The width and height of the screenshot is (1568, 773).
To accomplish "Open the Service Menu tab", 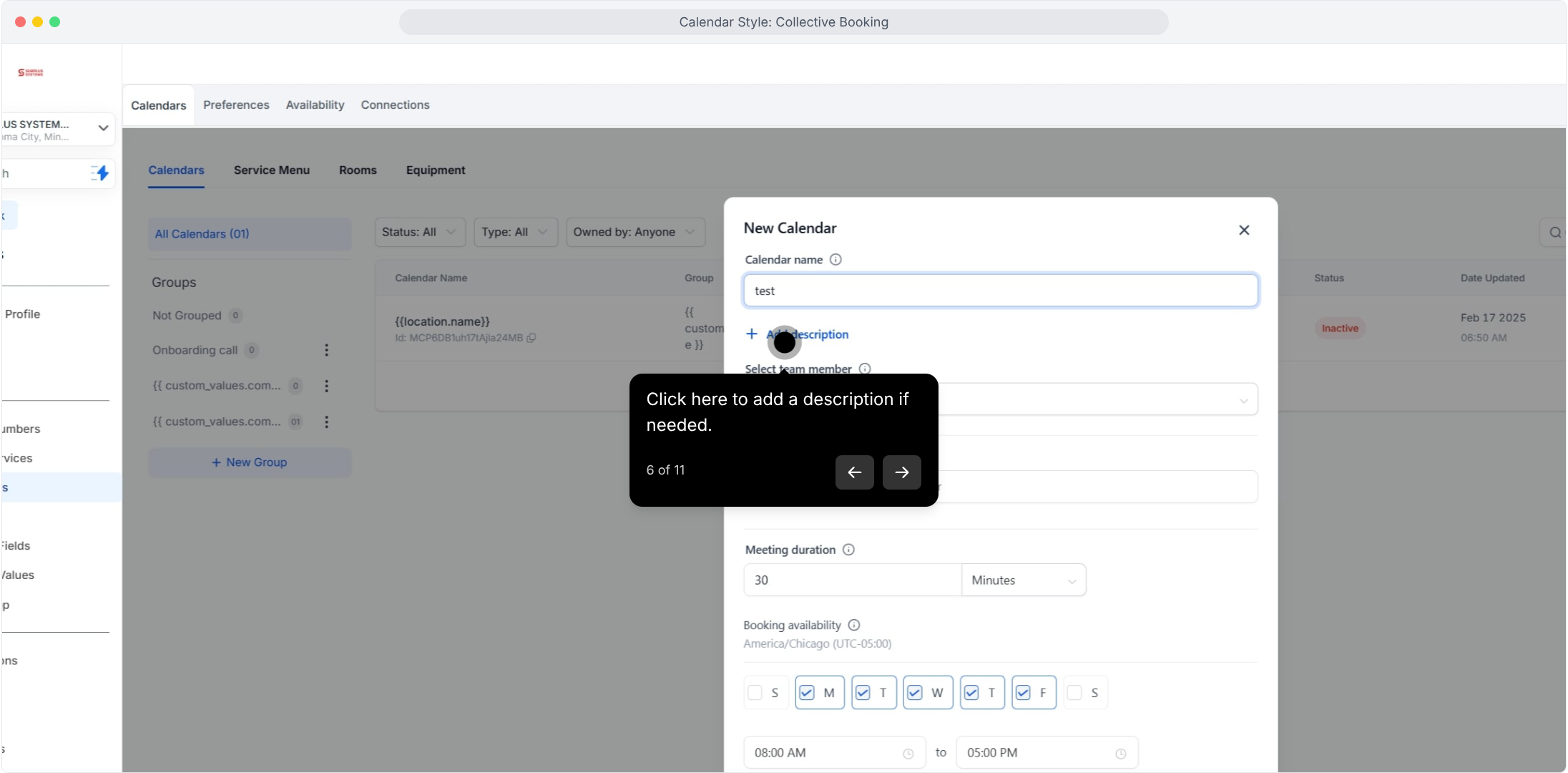I will pyautogui.click(x=271, y=170).
